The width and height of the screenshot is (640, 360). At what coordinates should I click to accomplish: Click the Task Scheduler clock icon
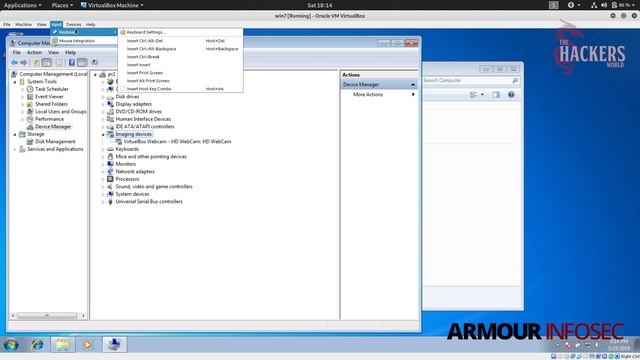tap(30, 89)
